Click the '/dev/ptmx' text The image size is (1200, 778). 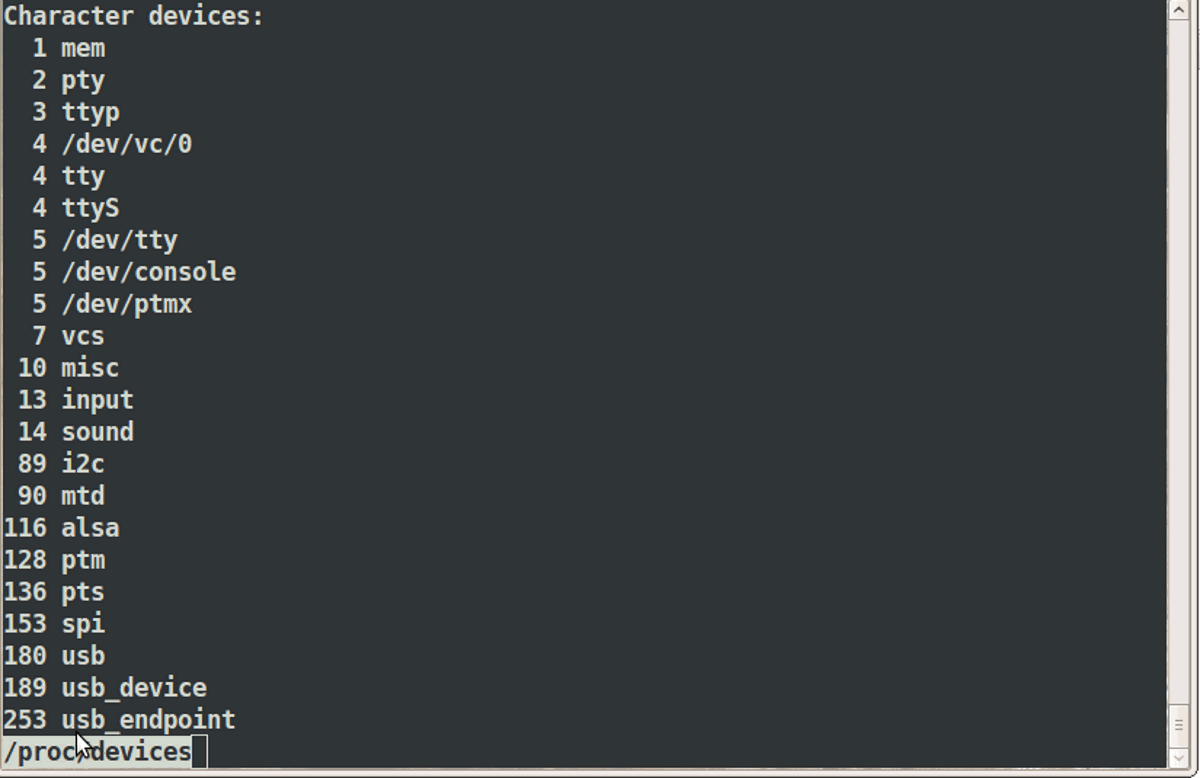click(x=127, y=303)
